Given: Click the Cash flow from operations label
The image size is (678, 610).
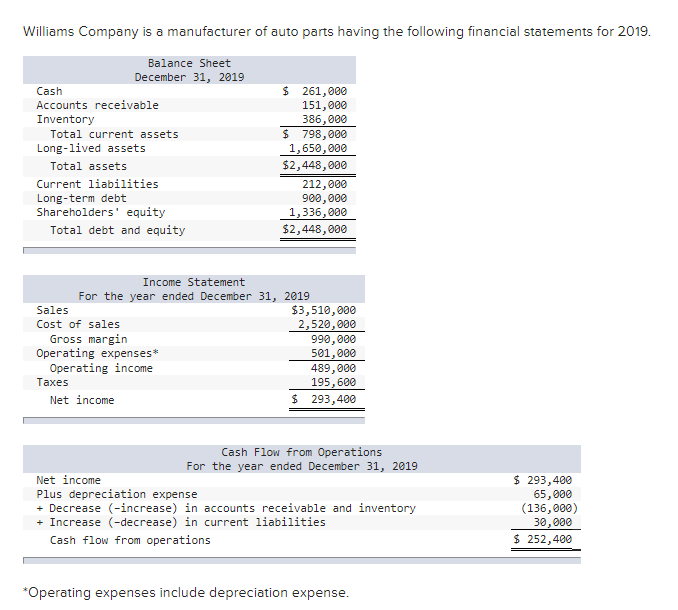Looking at the screenshot, I should point(130,540).
